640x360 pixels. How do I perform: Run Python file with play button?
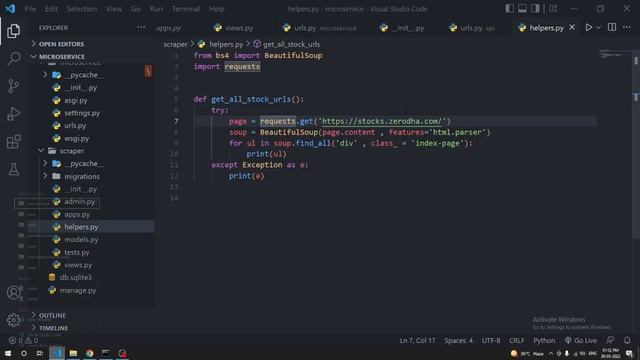pyautogui.click(x=589, y=27)
